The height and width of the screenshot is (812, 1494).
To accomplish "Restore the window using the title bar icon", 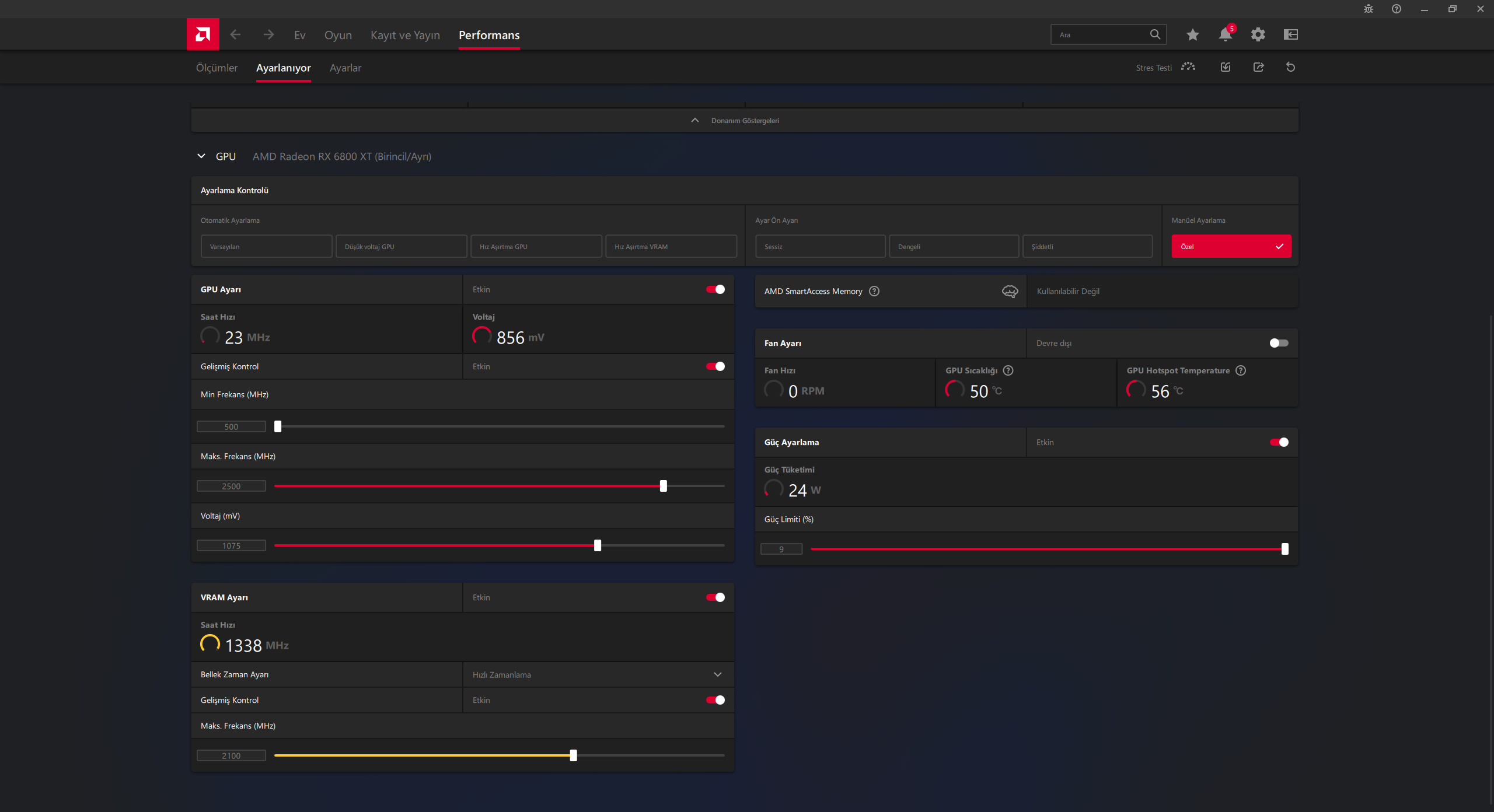I will click(x=1453, y=9).
